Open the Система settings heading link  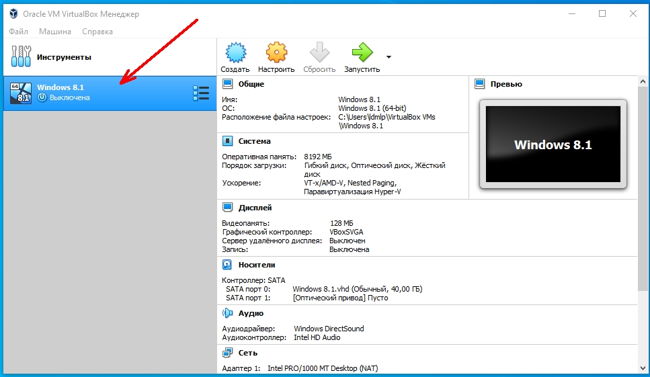coord(255,141)
